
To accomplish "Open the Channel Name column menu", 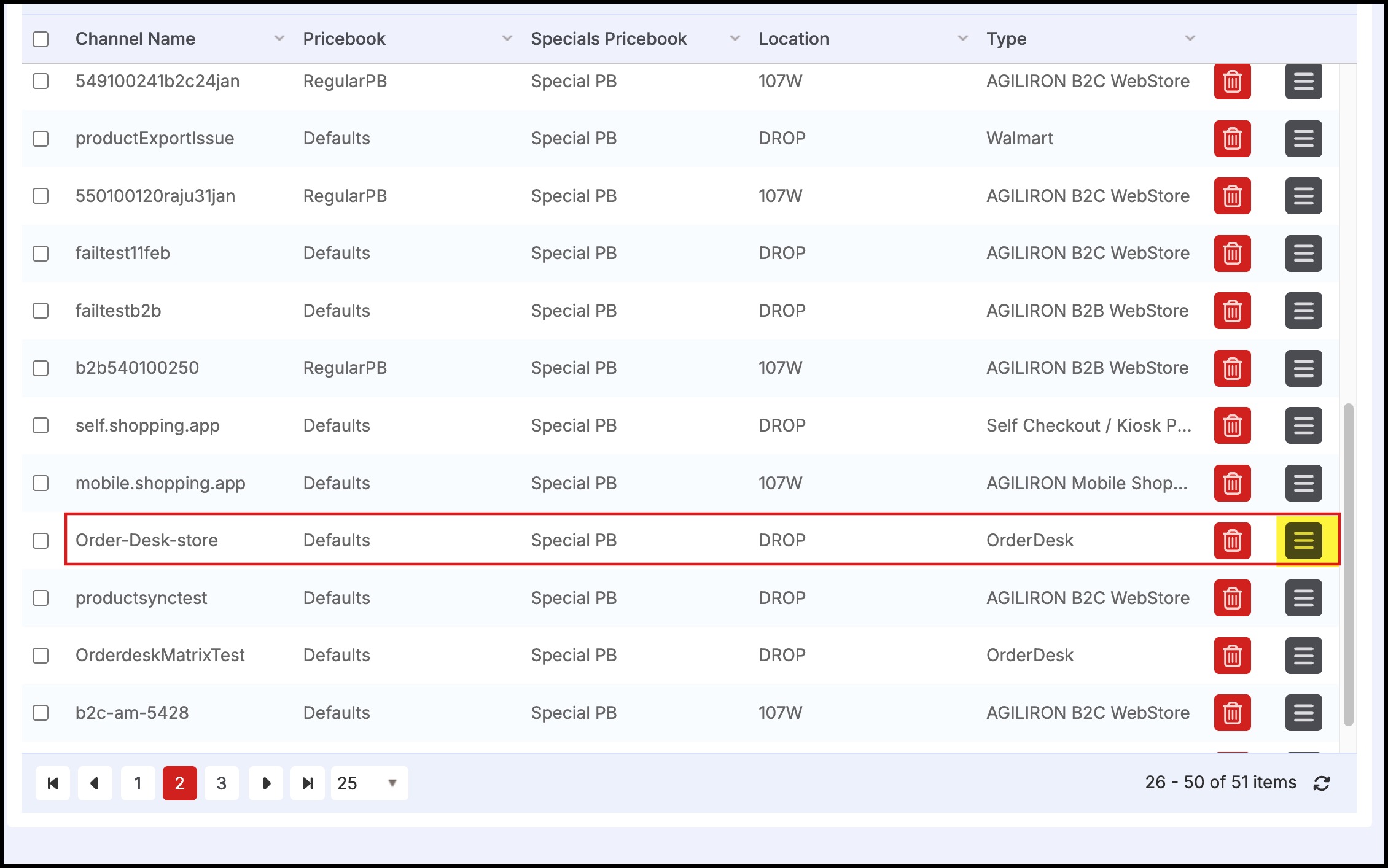I will pyautogui.click(x=279, y=39).
